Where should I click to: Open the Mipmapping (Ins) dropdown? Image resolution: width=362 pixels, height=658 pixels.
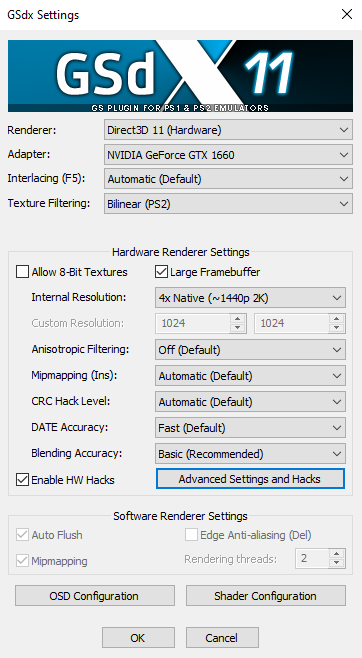(x=250, y=376)
